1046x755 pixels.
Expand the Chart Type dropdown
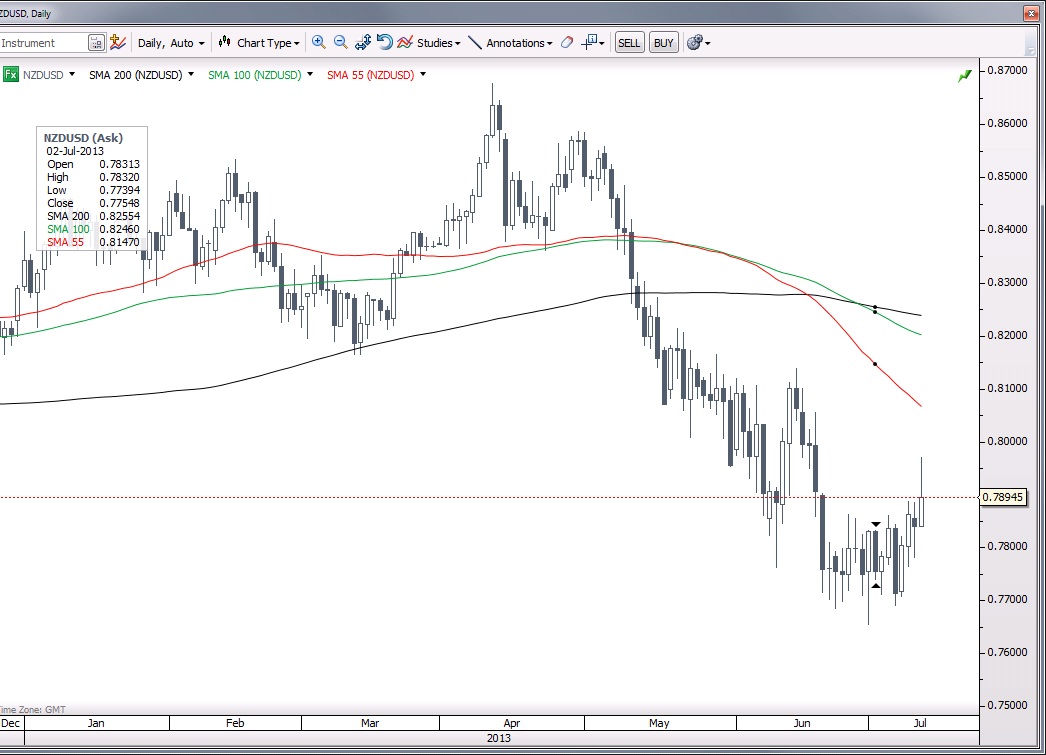[260, 43]
